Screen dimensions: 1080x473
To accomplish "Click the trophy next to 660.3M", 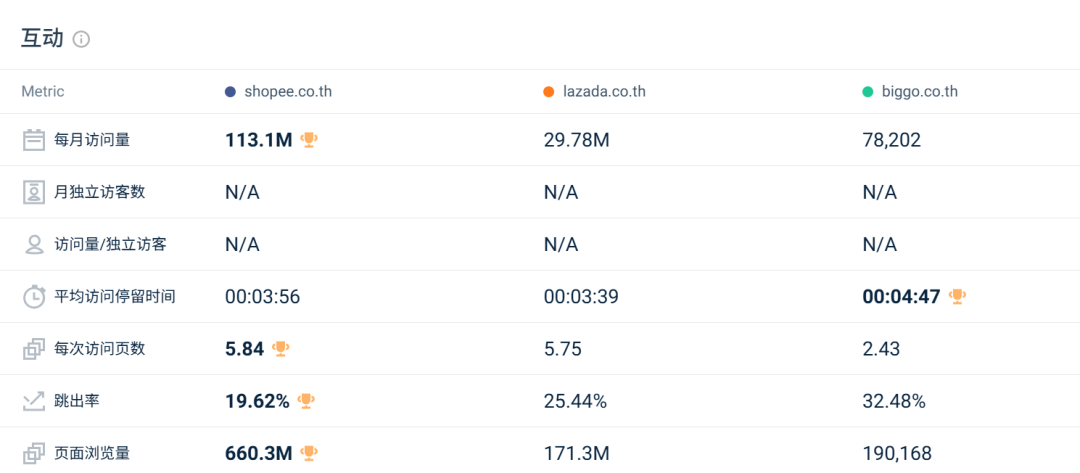I will tap(309, 453).
